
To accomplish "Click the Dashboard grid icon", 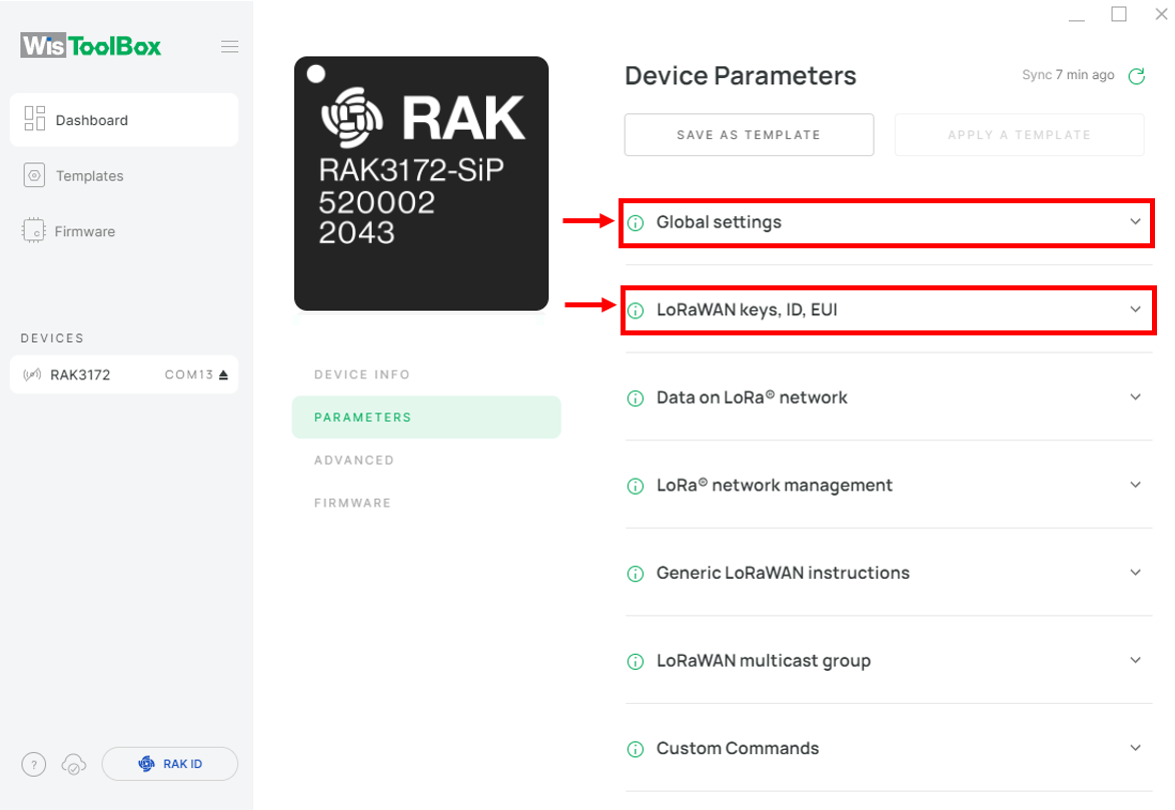I will [x=34, y=118].
